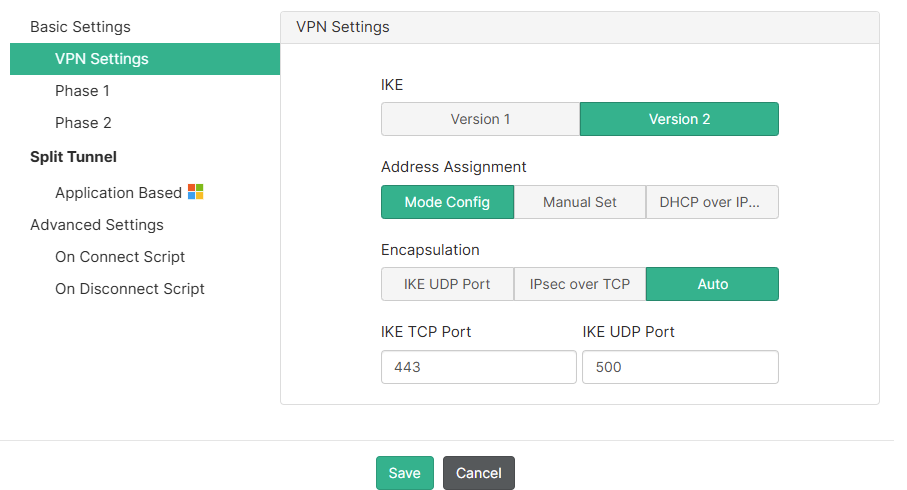907x490 pixels.
Task: Select DHCP over IPsec assignment option
Action: pos(711,202)
